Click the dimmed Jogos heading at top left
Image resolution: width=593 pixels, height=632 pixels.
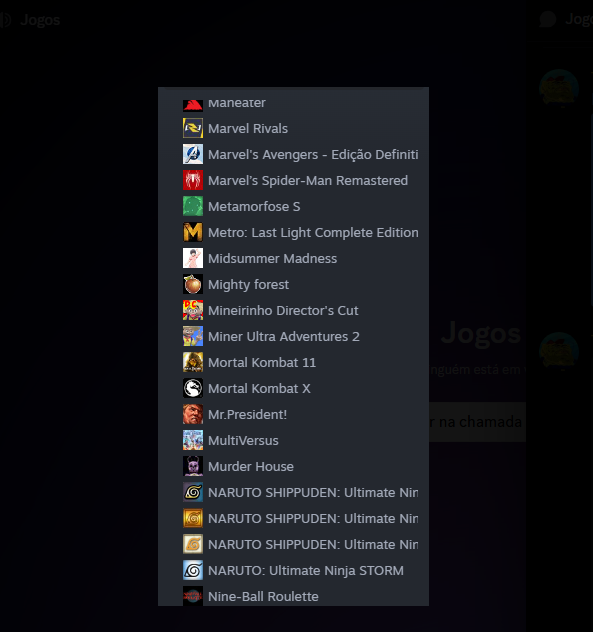tap(40, 20)
